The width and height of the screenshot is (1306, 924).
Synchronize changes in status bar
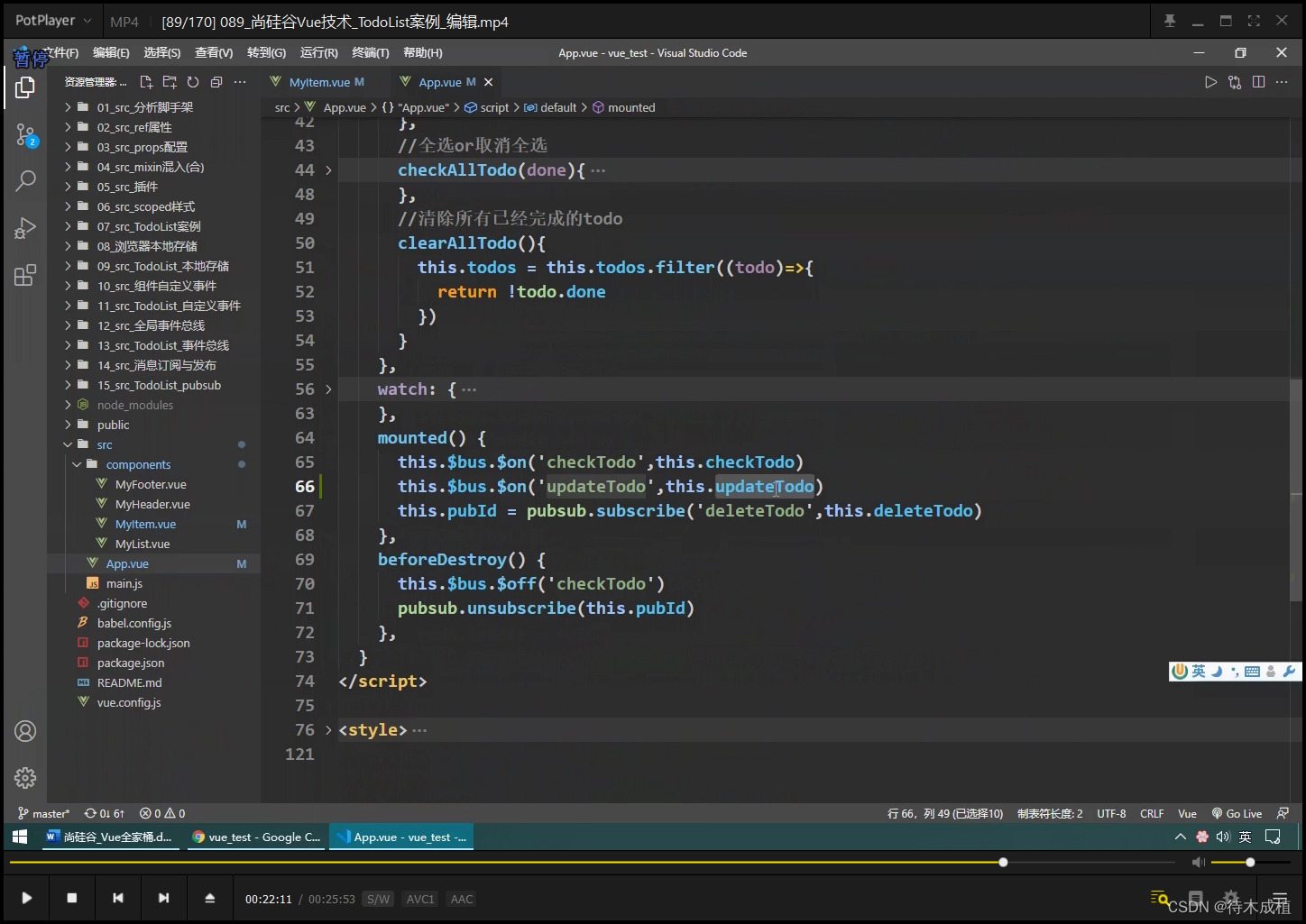(x=105, y=813)
